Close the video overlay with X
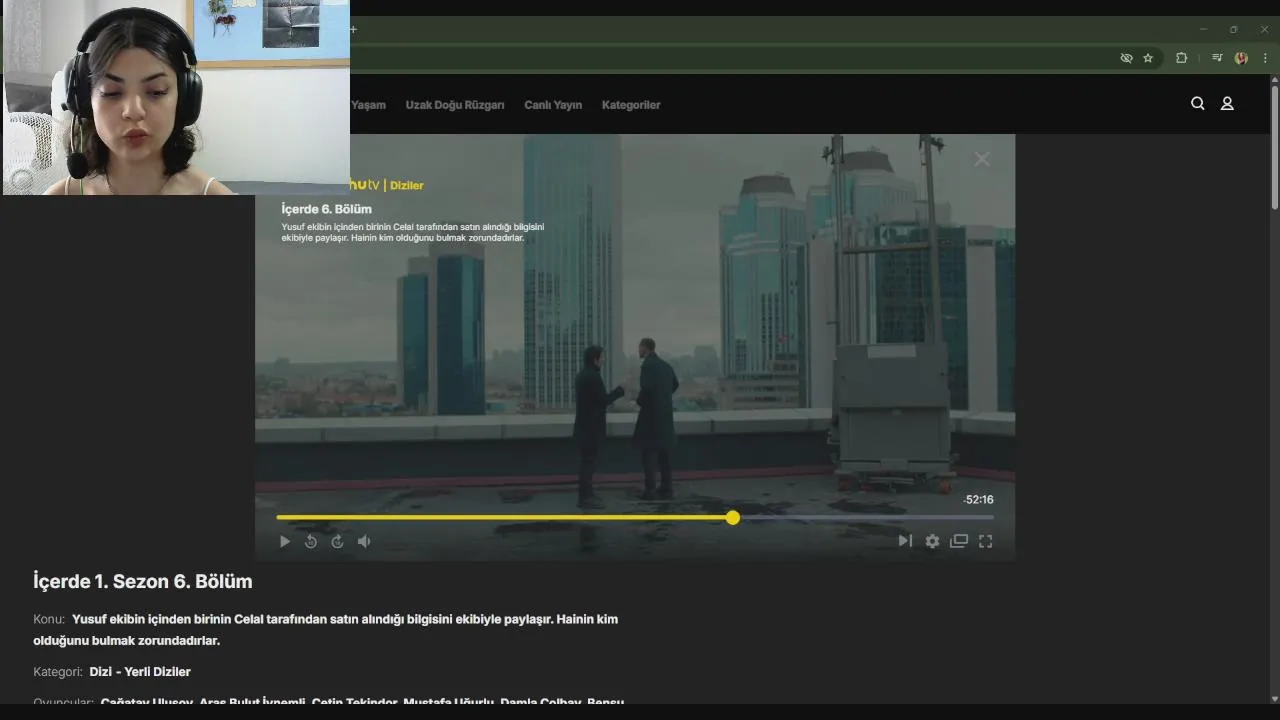This screenshot has height=720, width=1280. coord(982,159)
